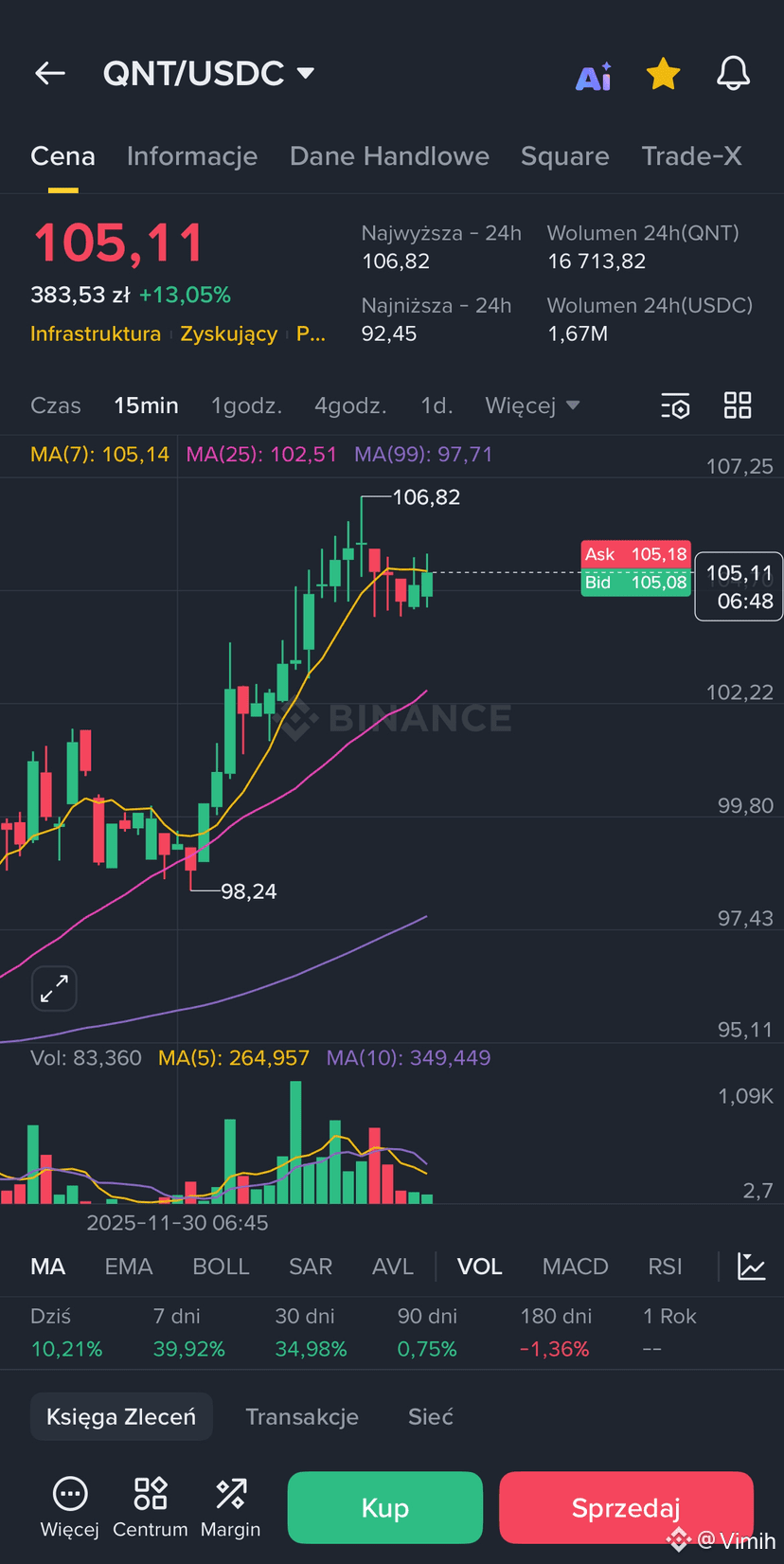The image size is (784, 1564).
Task: Tap the MA(25): 102,51 label
Action: pyautogui.click(x=261, y=454)
